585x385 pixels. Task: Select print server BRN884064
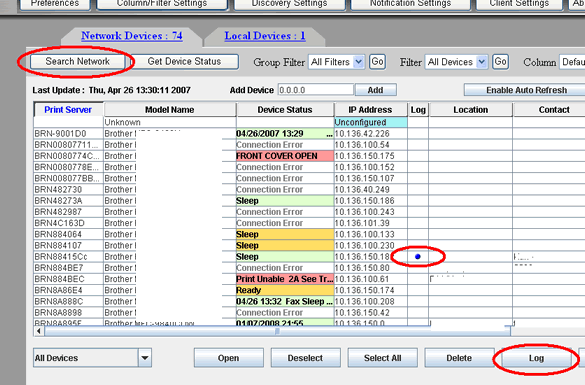(x=69, y=234)
